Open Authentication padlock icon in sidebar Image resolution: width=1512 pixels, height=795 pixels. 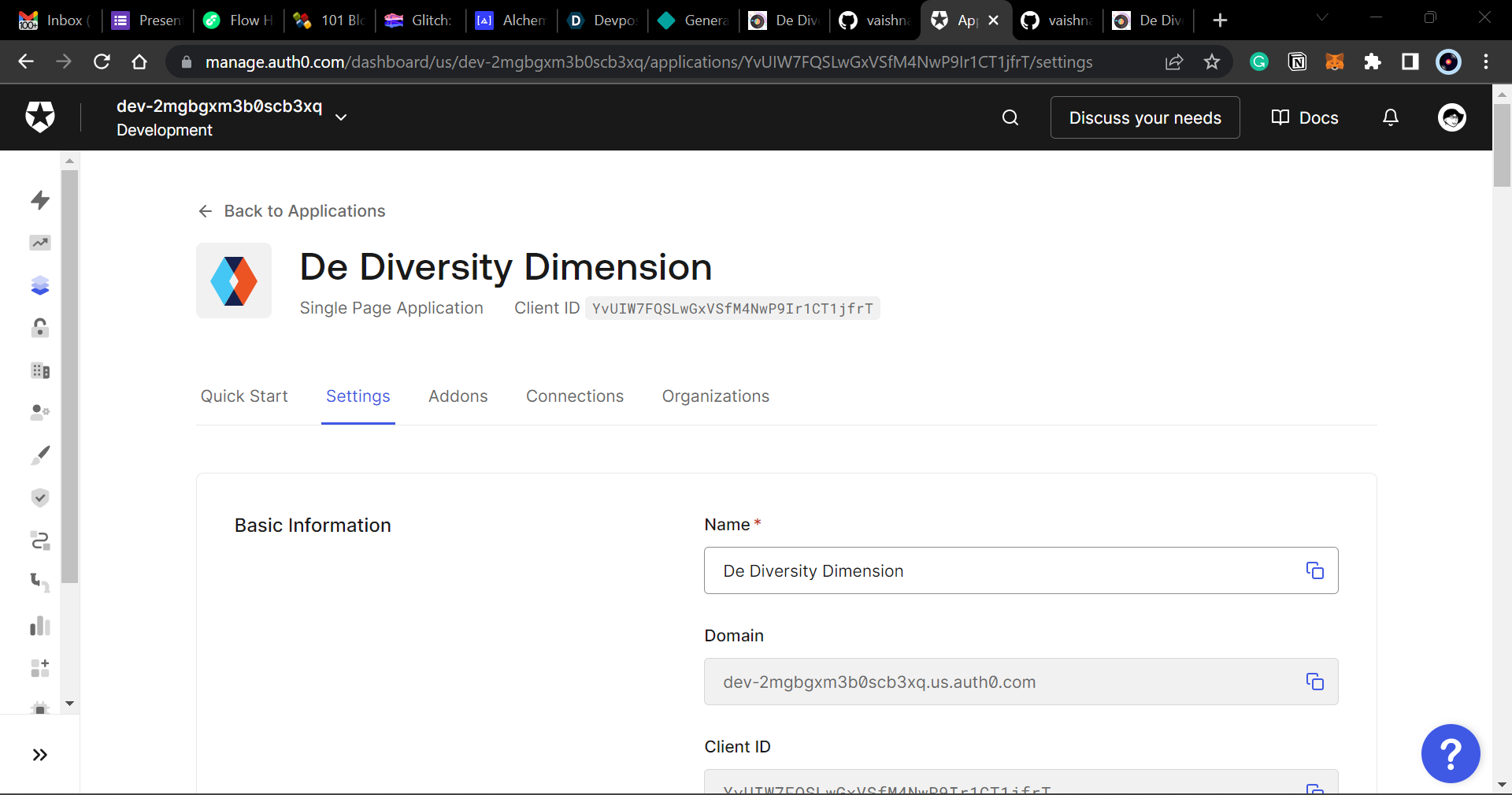[x=40, y=328]
